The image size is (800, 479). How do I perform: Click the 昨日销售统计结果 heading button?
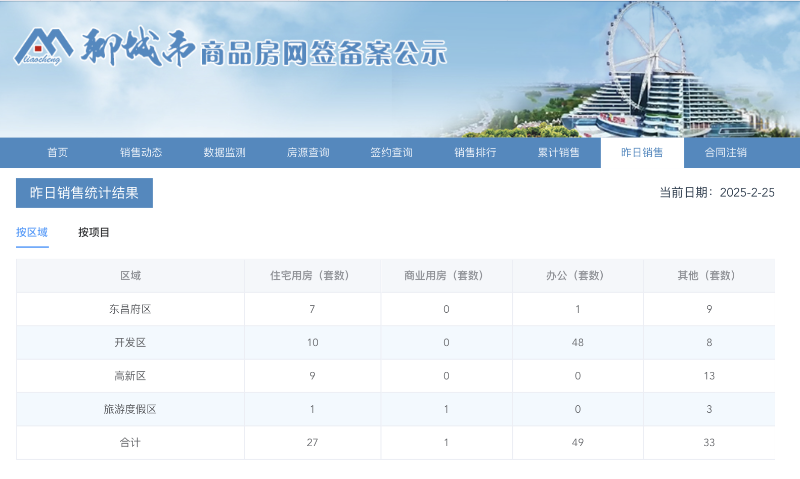click(84, 193)
